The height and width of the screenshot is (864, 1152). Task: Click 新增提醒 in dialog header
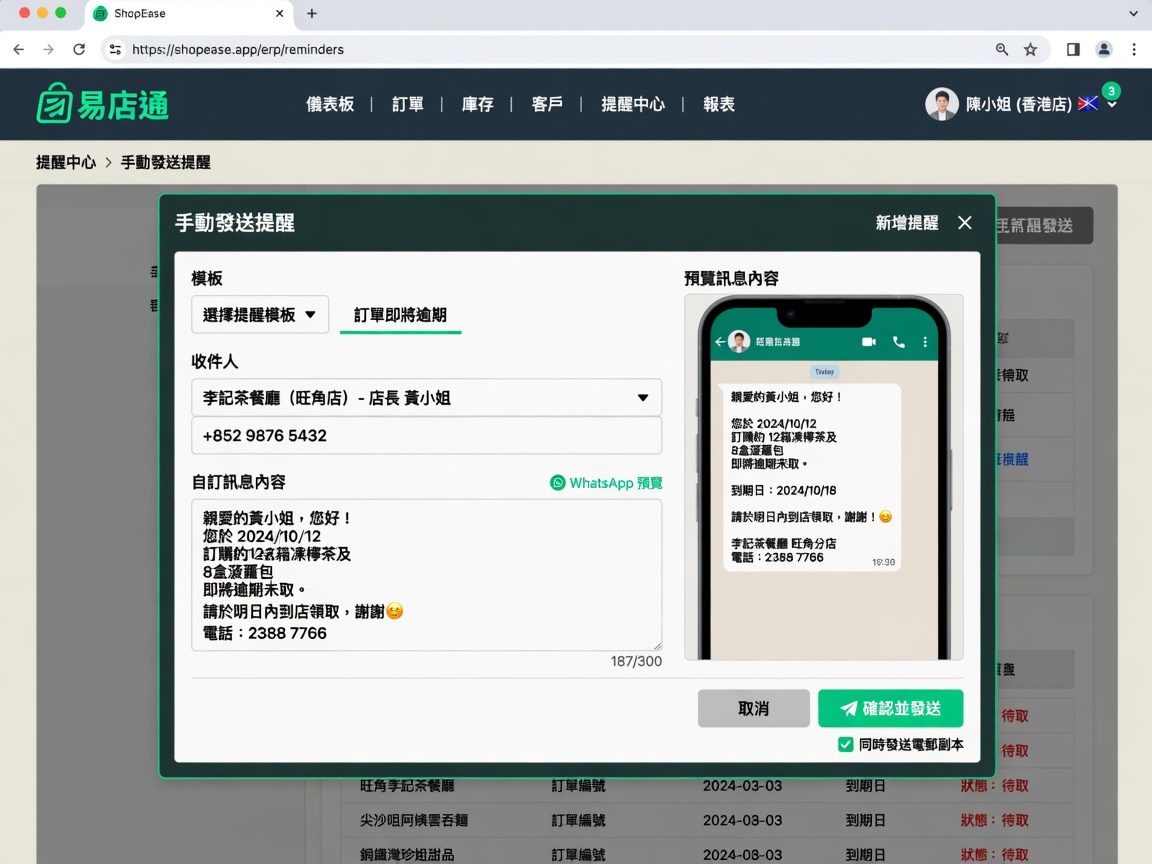[907, 223]
